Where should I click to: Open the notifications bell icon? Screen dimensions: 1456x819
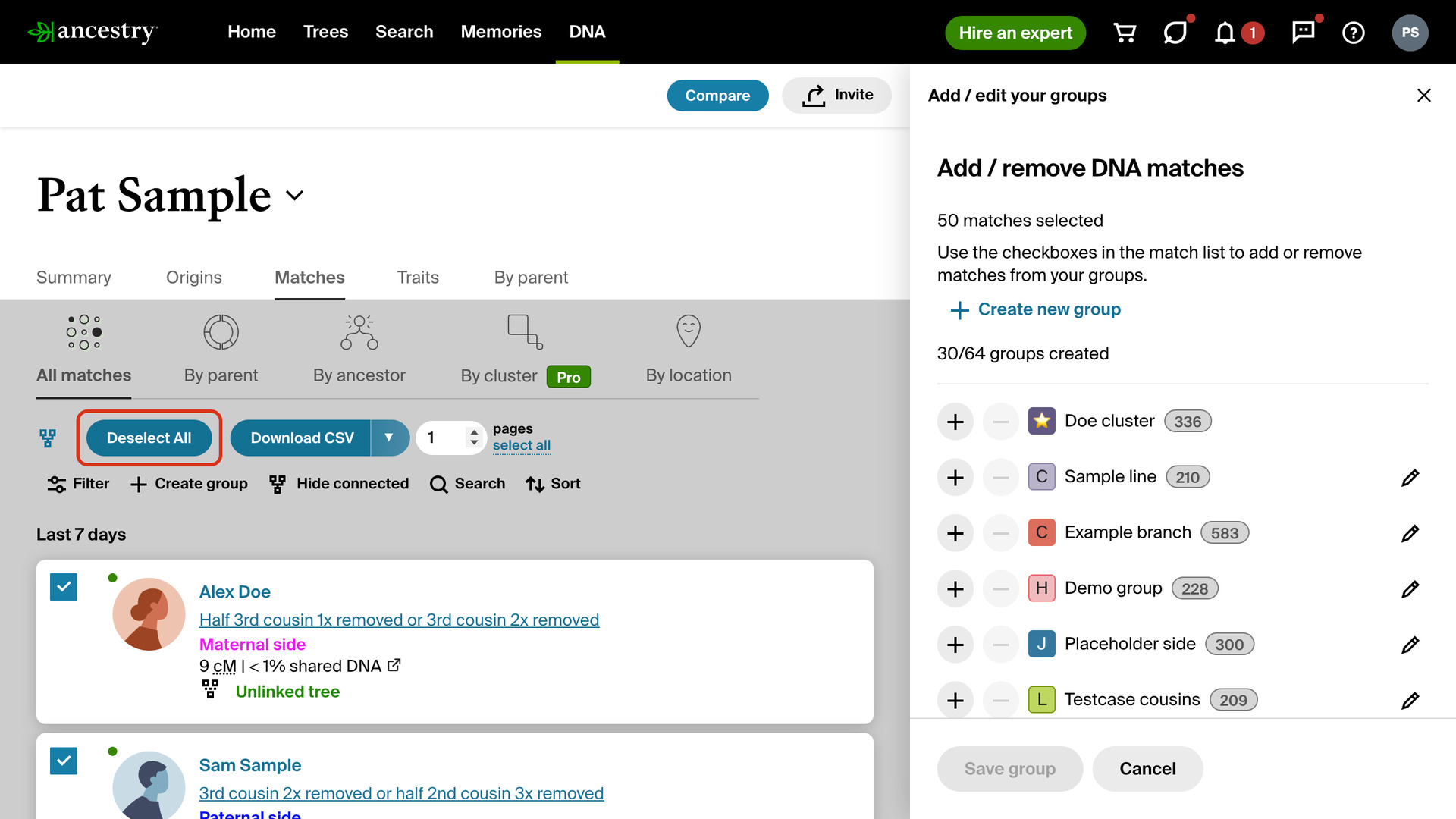(1225, 33)
